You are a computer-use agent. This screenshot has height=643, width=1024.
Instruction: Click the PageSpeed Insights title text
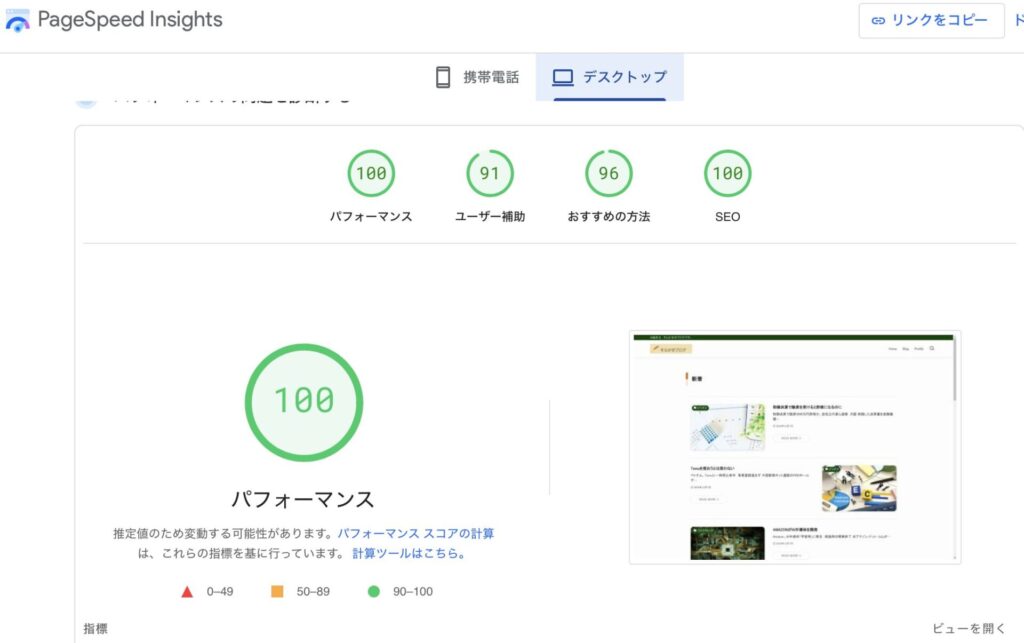pyautogui.click(x=130, y=20)
